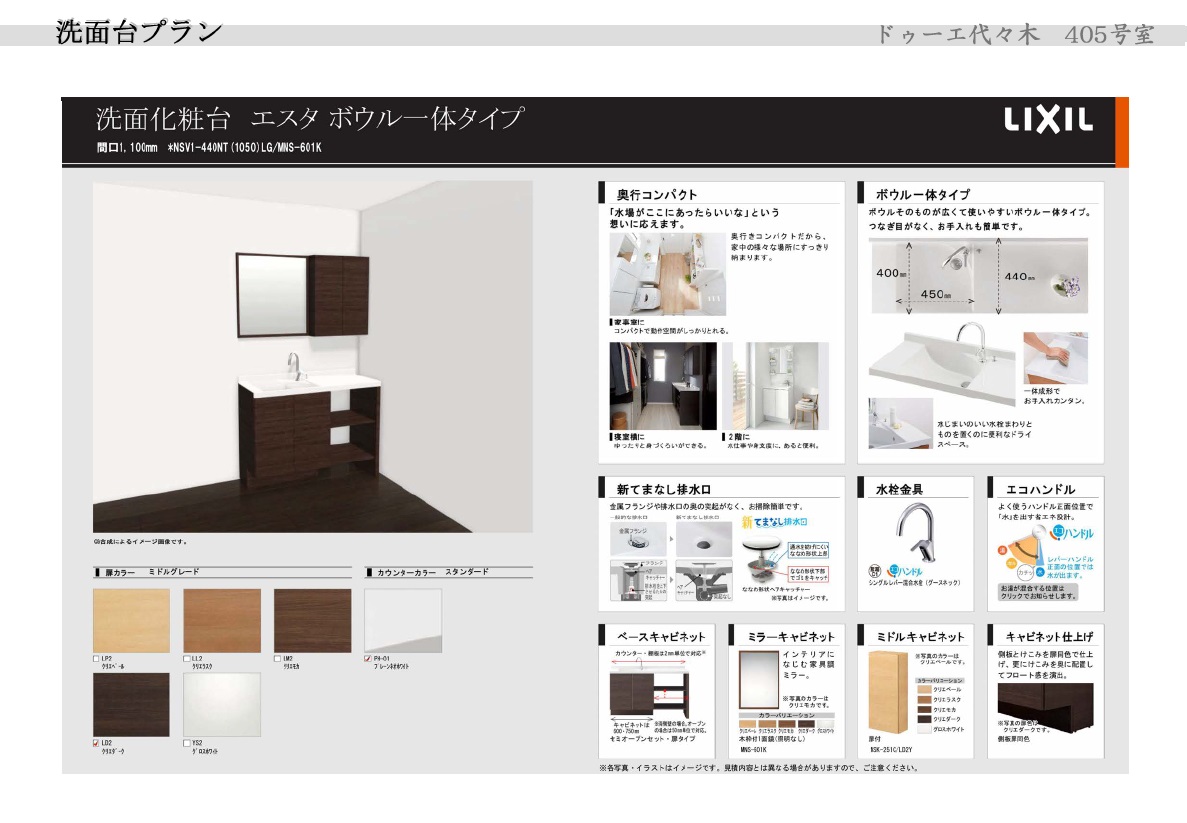Open the light wood ミドルキャビネット image
1187x823 pixels.
point(887,692)
